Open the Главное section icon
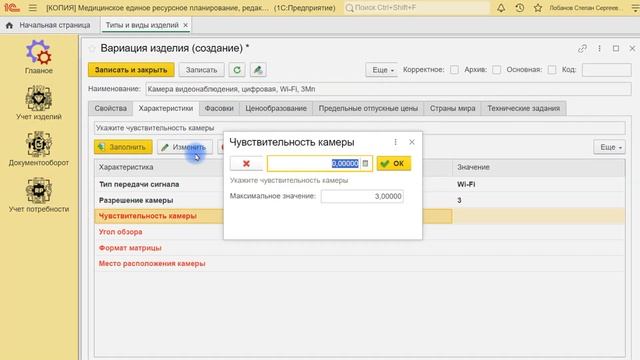This screenshot has height=360, width=640. point(39,52)
